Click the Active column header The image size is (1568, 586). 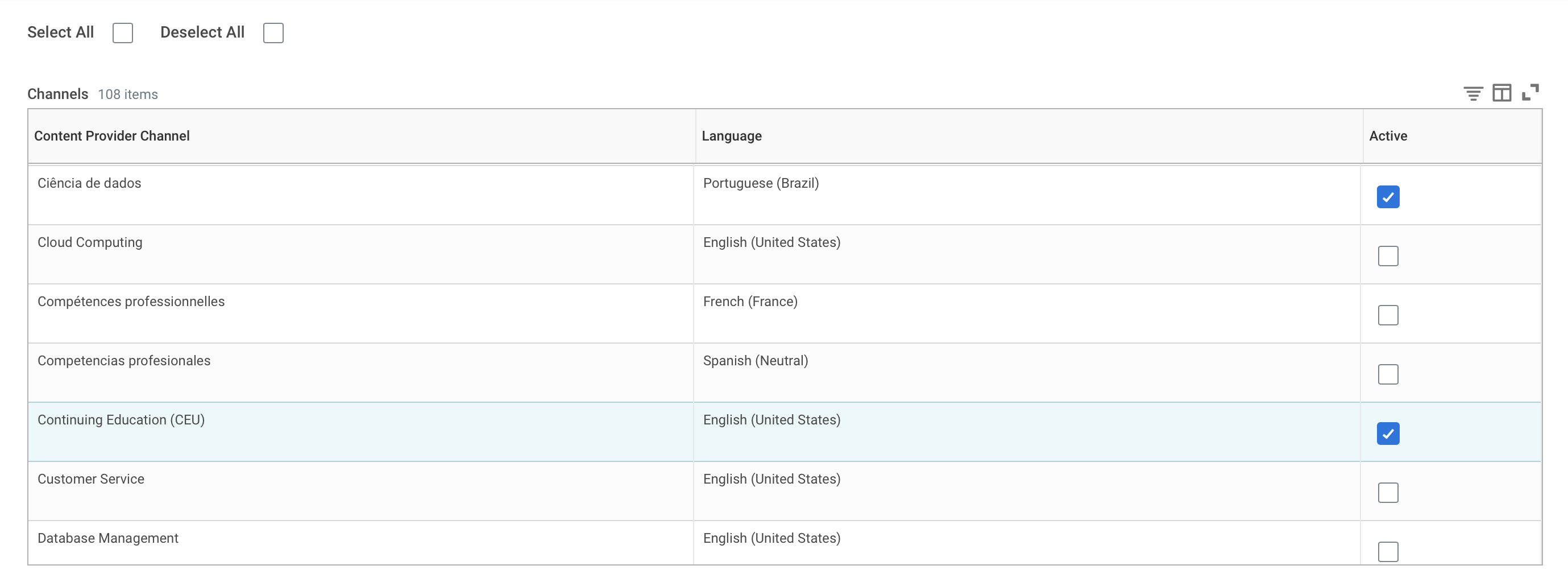1388,136
